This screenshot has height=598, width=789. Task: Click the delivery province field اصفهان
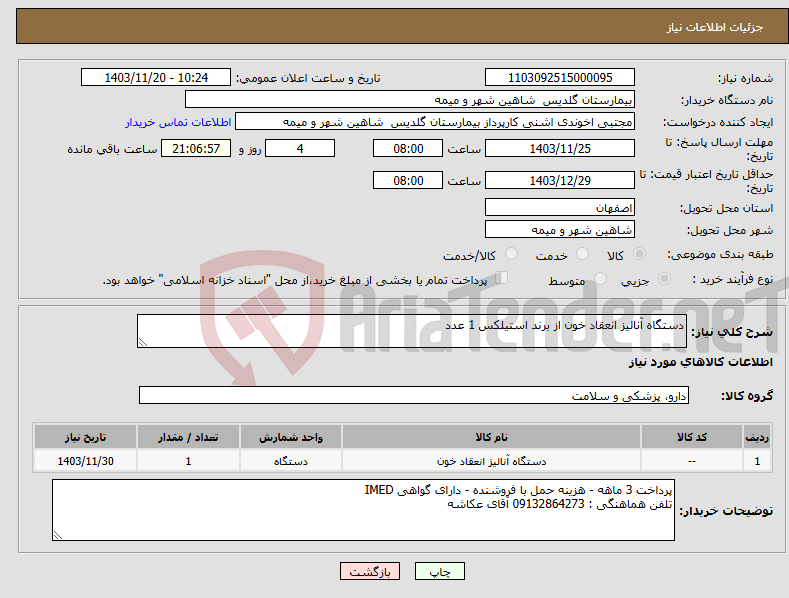click(x=560, y=207)
